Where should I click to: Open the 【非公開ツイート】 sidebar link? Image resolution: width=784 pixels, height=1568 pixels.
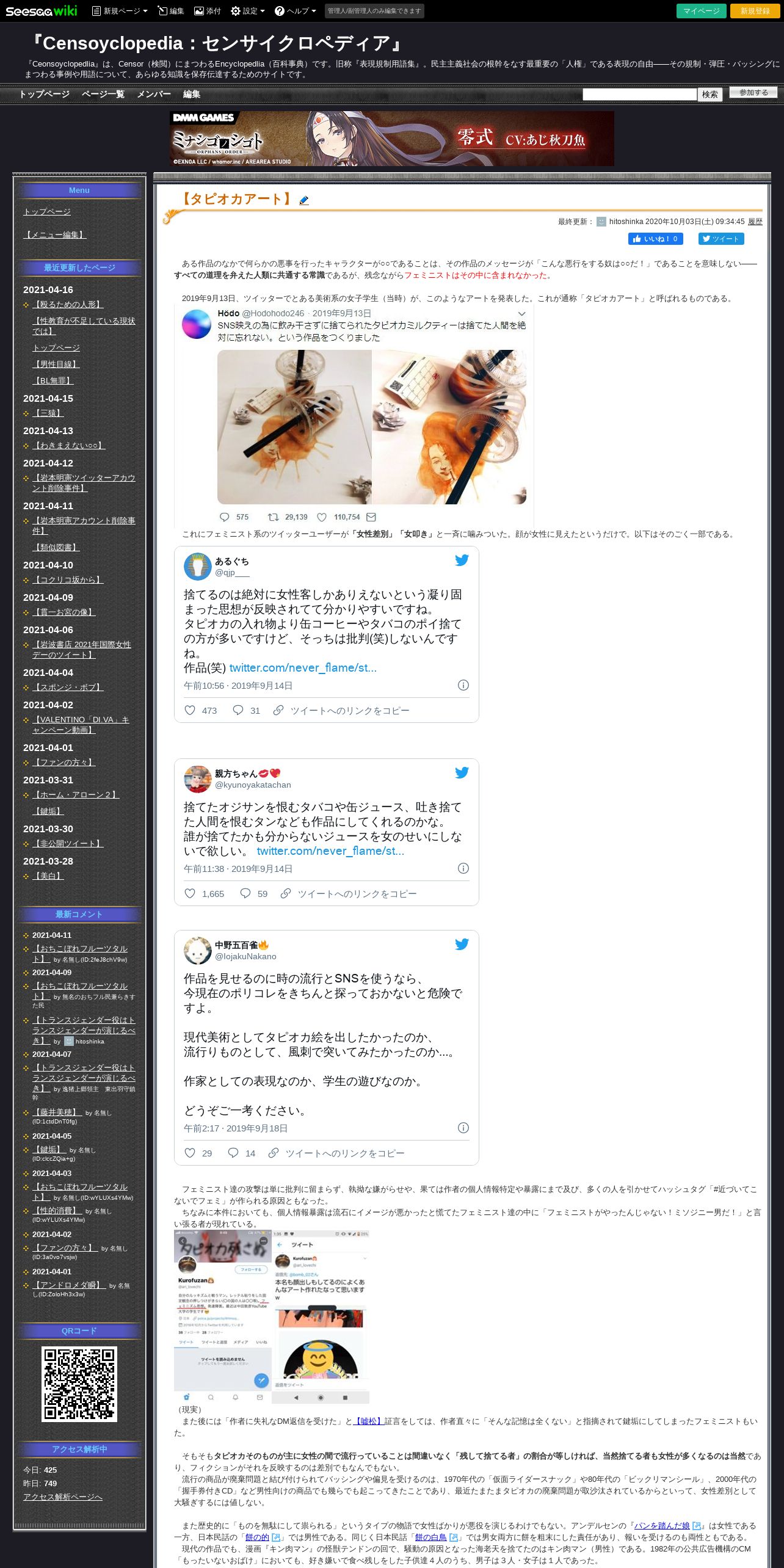68,843
